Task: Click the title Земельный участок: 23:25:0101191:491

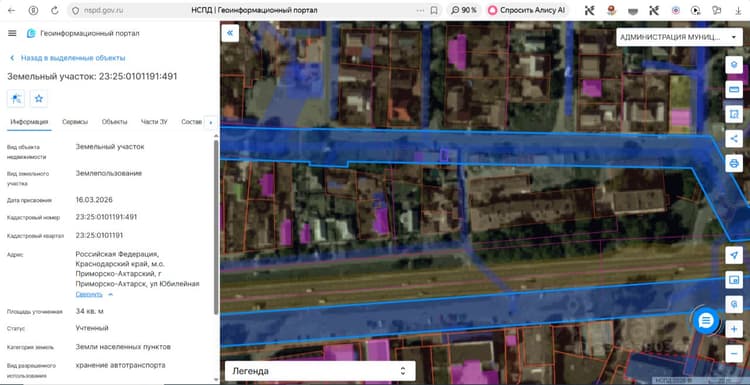Action: [x=92, y=77]
